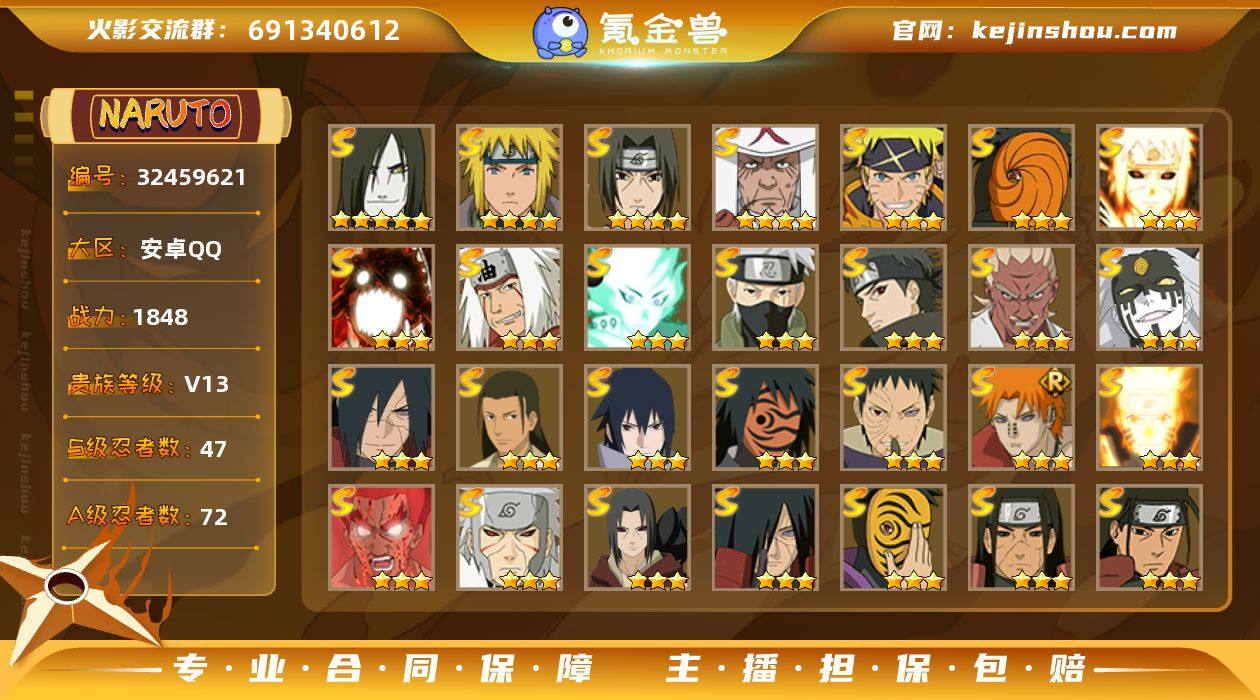Select the Minato blond-hair ninja portrait
Image resolution: width=1260 pixels, height=700 pixels.
(509, 178)
